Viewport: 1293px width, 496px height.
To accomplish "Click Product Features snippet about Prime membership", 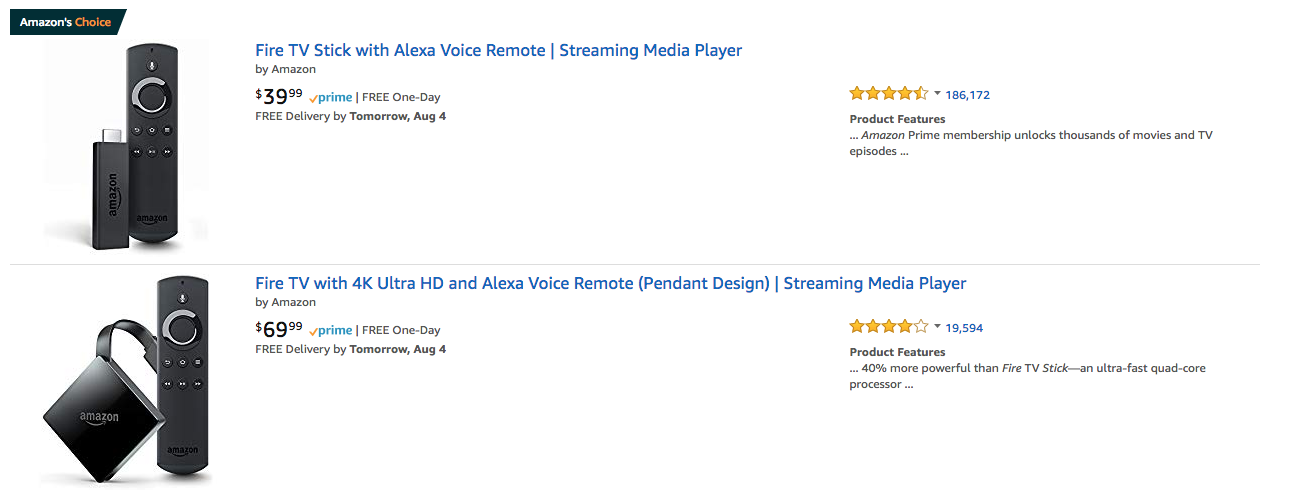I will click(1030, 143).
